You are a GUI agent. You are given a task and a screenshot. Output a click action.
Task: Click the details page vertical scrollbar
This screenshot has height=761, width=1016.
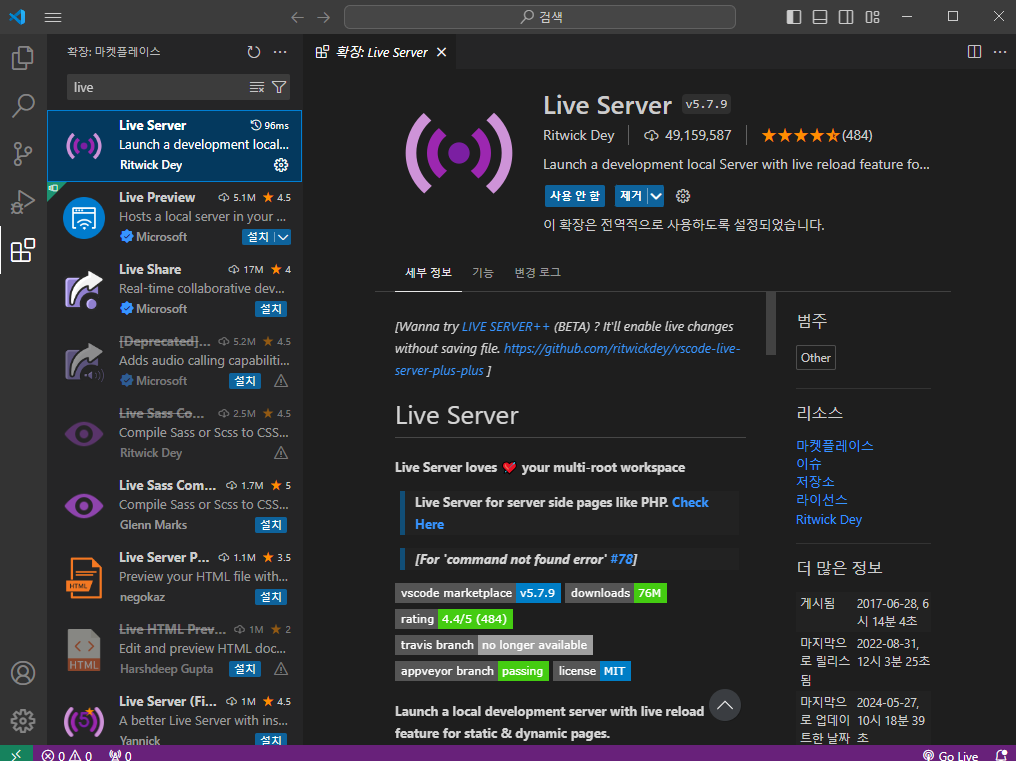click(x=771, y=323)
